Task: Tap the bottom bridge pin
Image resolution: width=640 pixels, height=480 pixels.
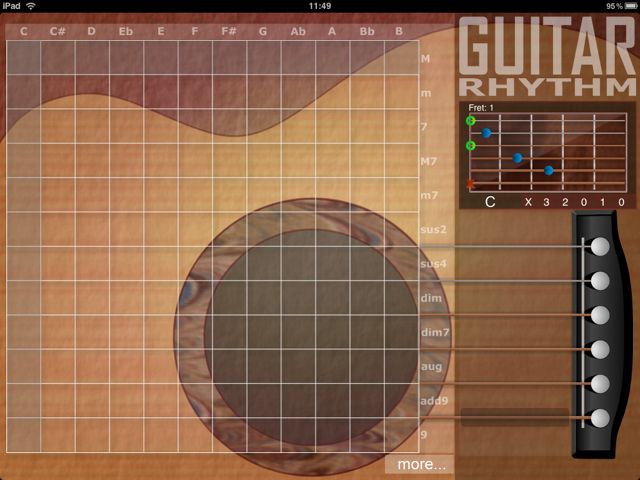Action: 600,418
